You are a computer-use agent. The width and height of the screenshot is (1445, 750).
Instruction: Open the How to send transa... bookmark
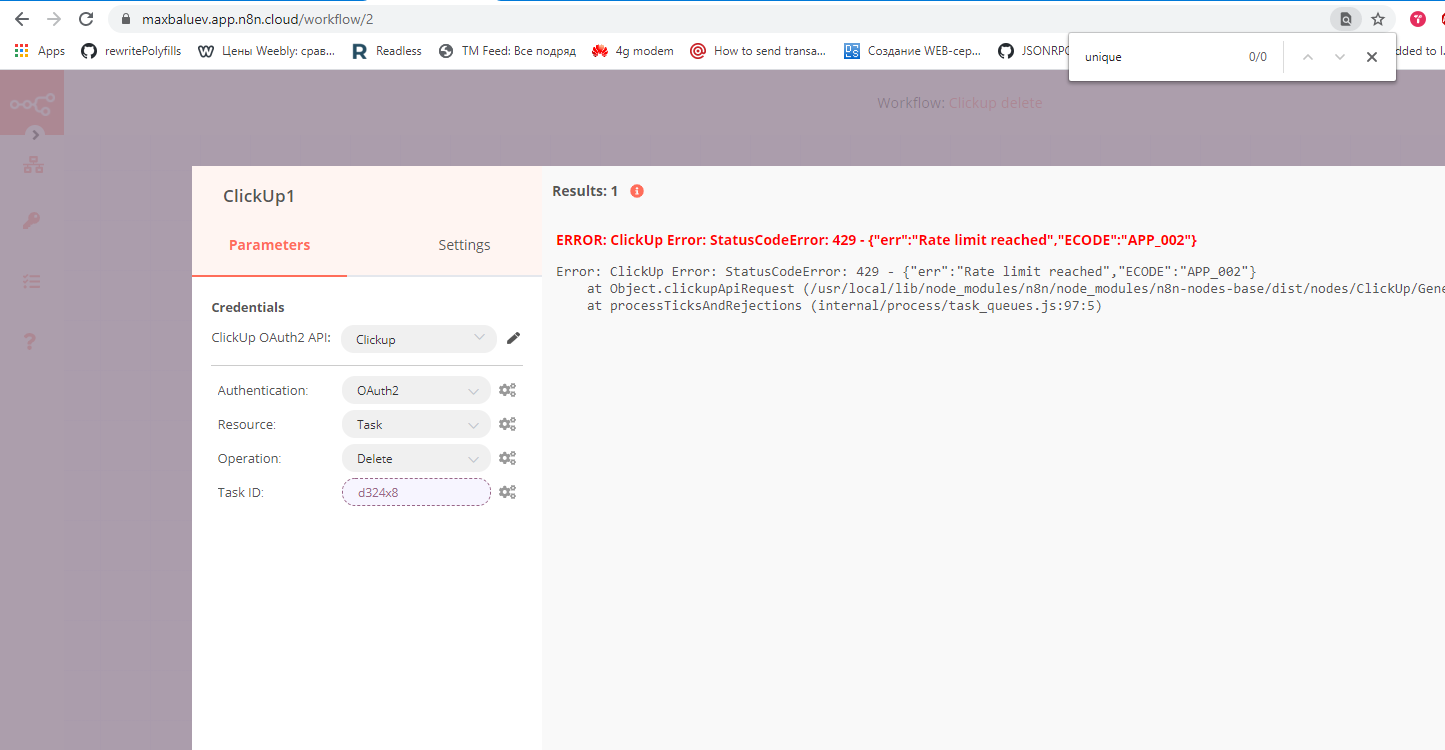759,51
